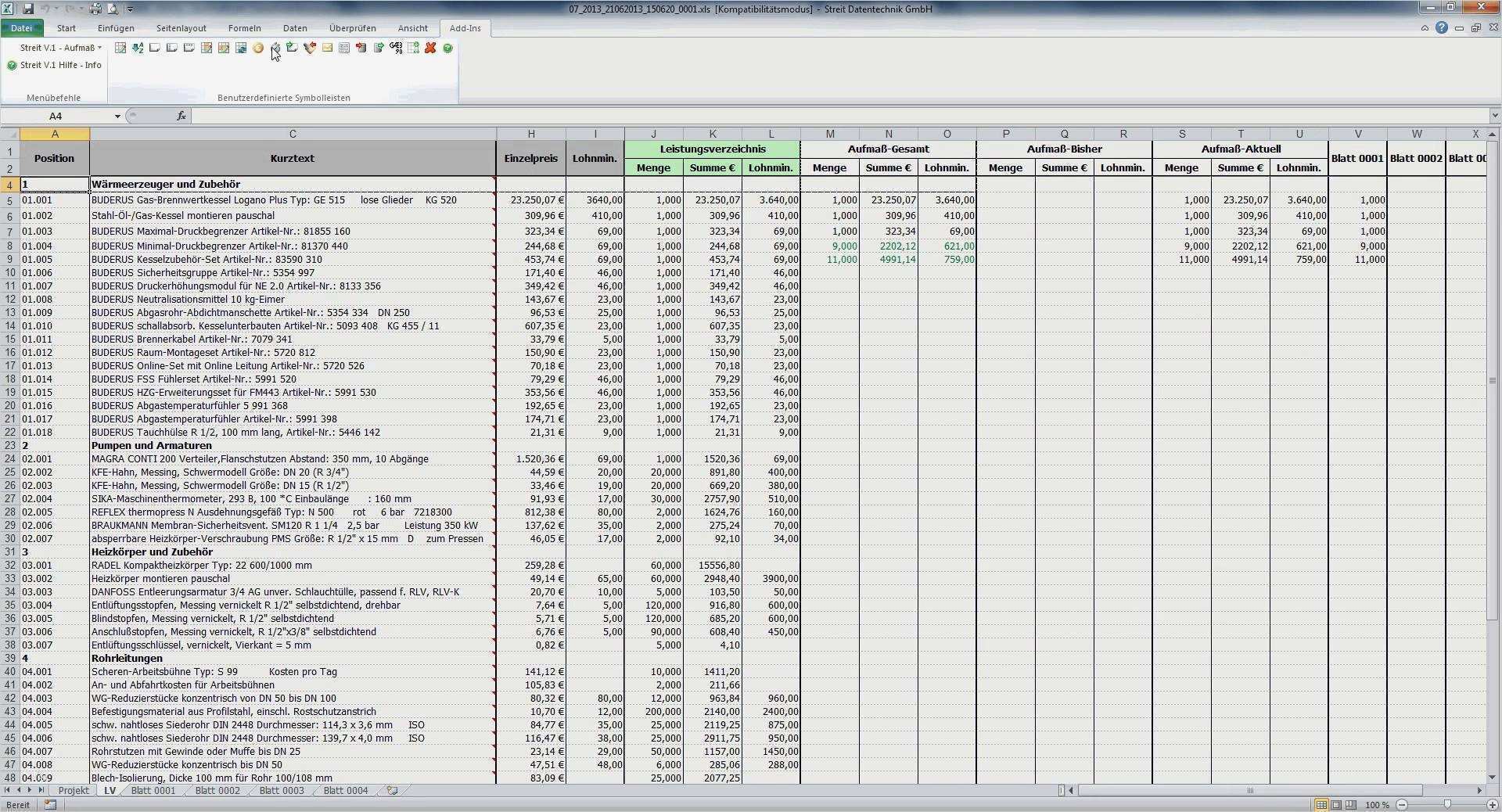
Task: Click the Save icon in the Quick Access Toolbar
Action: click(x=30, y=7)
